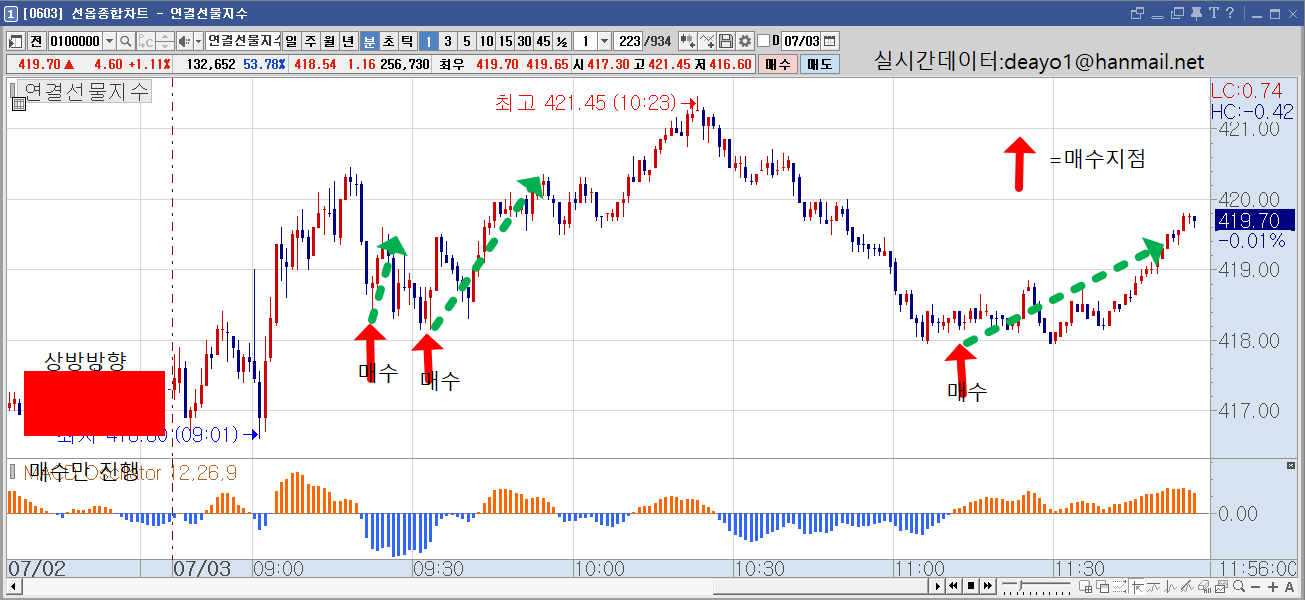Image resolution: width=1305 pixels, height=600 pixels.
Task: Click the speaker sound icon in toolbar
Action: click(183, 41)
